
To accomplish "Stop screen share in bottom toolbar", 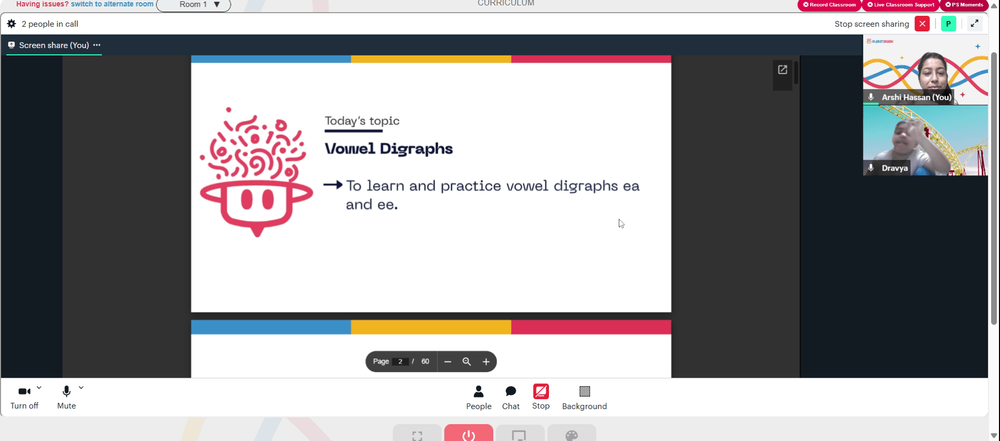I will [x=541, y=397].
